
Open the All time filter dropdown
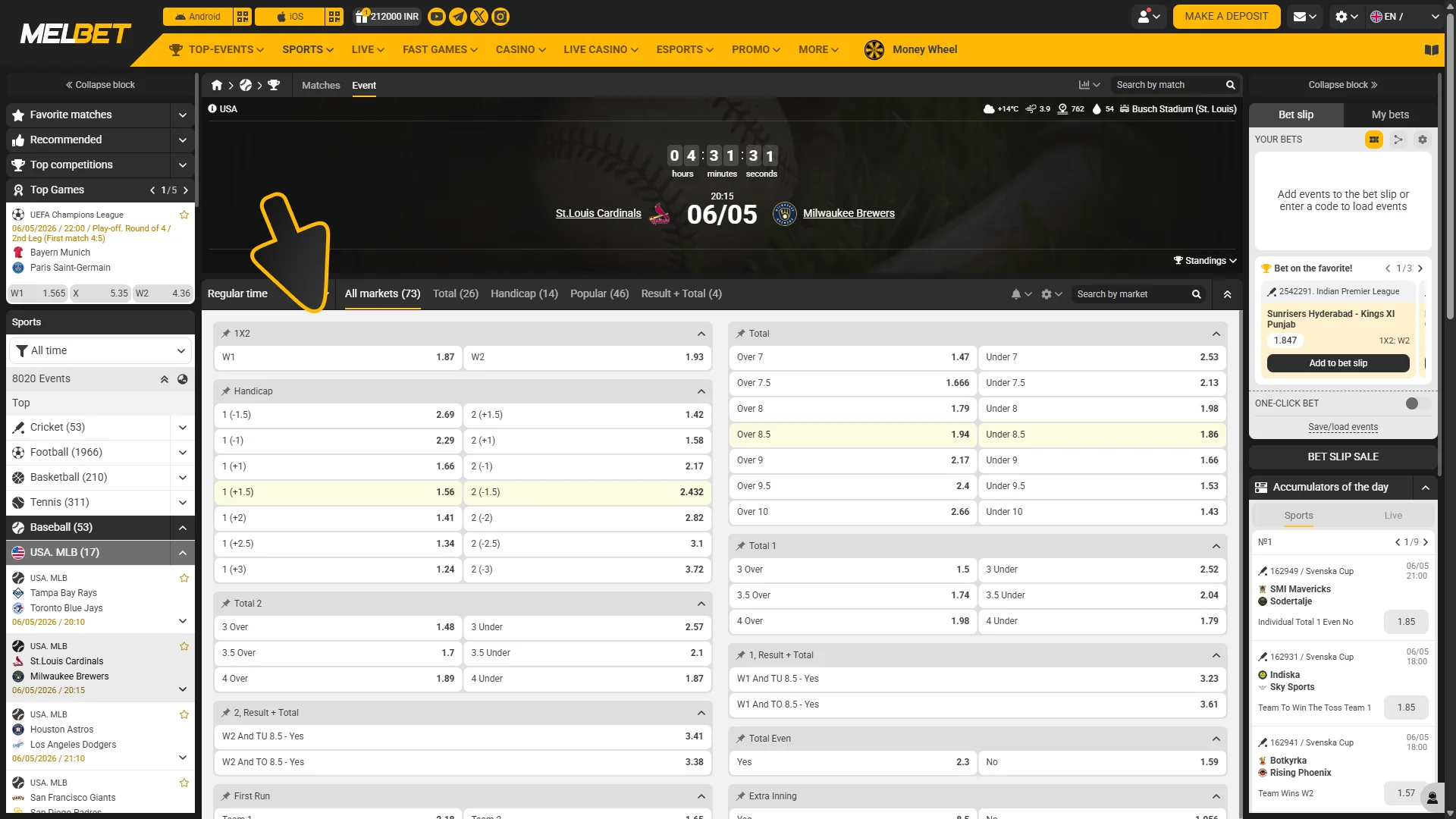pos(100,351)
